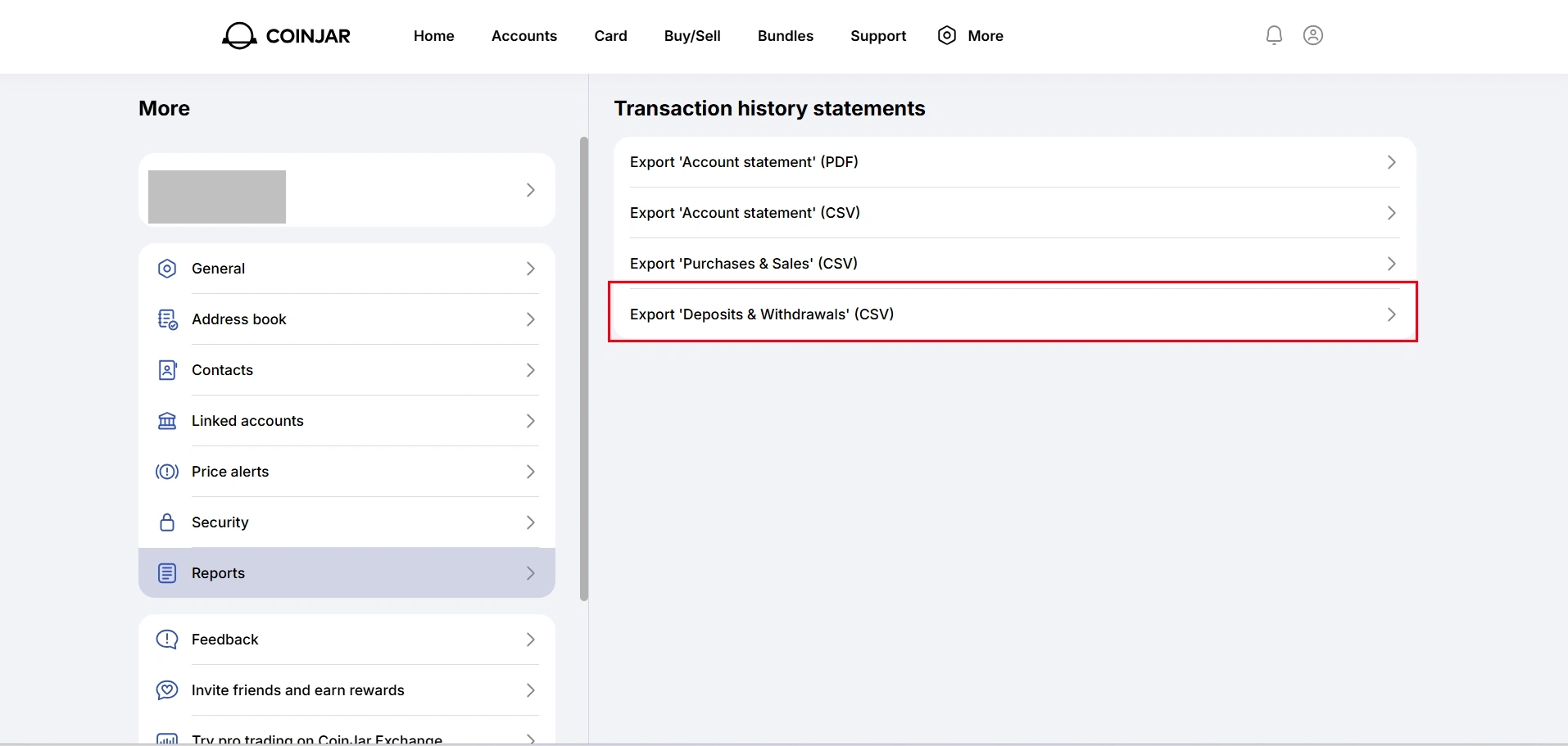This screenshot has width=1568, height=746.
Task: Click the Security padlock icon
Action: [167, 522]
